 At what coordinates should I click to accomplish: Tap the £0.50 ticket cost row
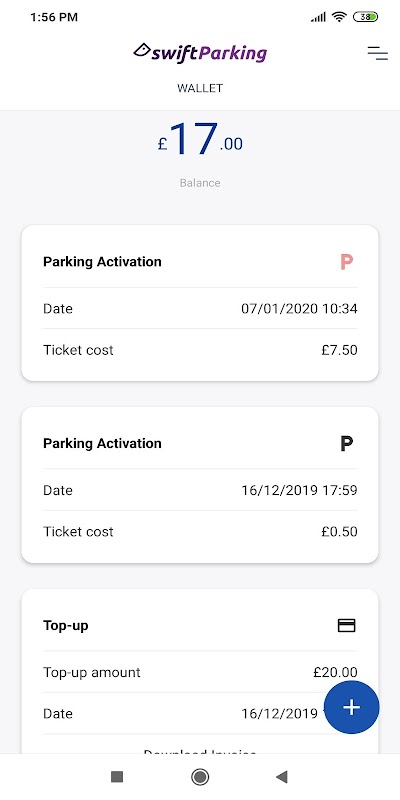200,532
